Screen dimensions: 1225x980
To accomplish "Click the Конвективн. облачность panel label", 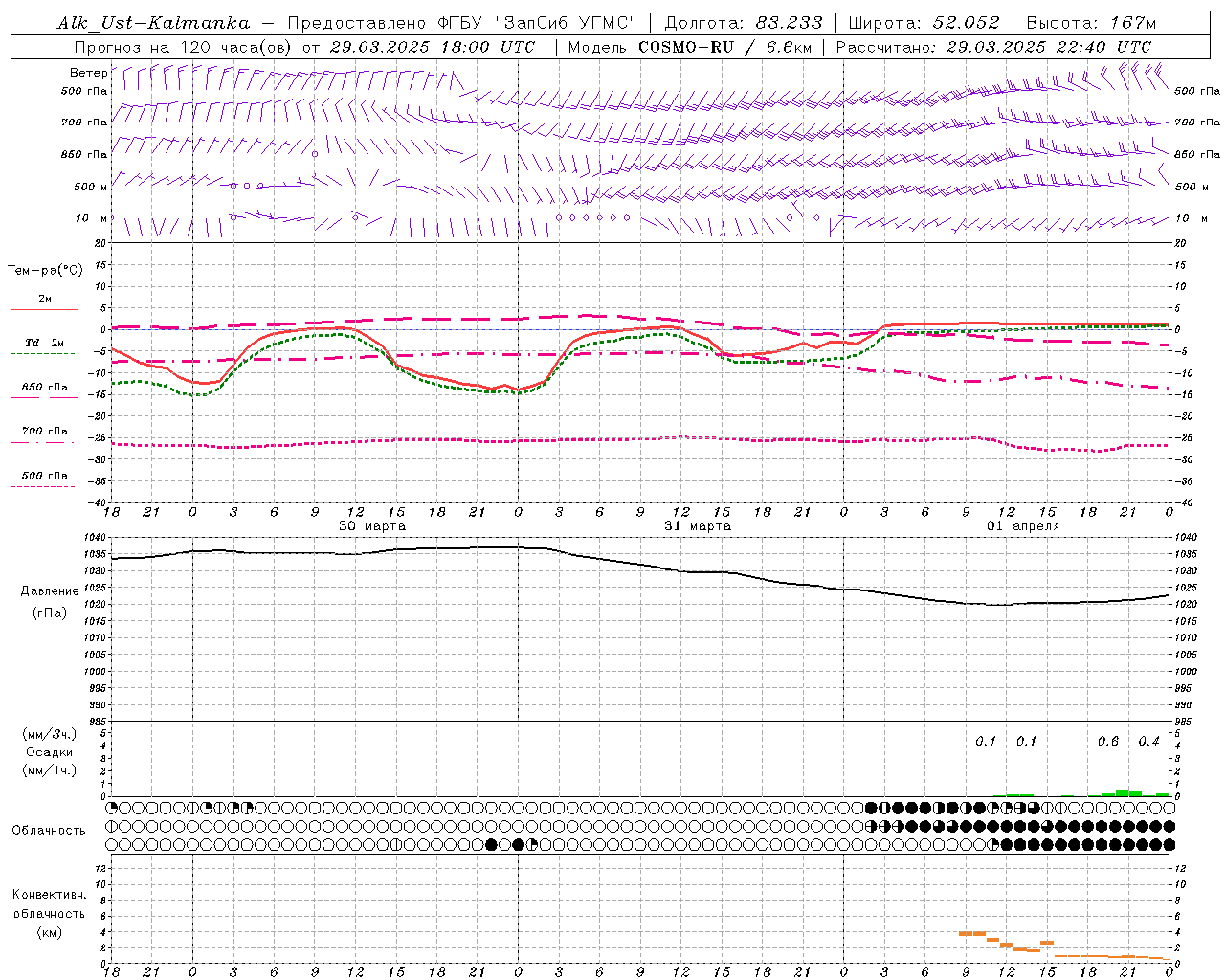I will pyautogui.click(x=49, y=913).
